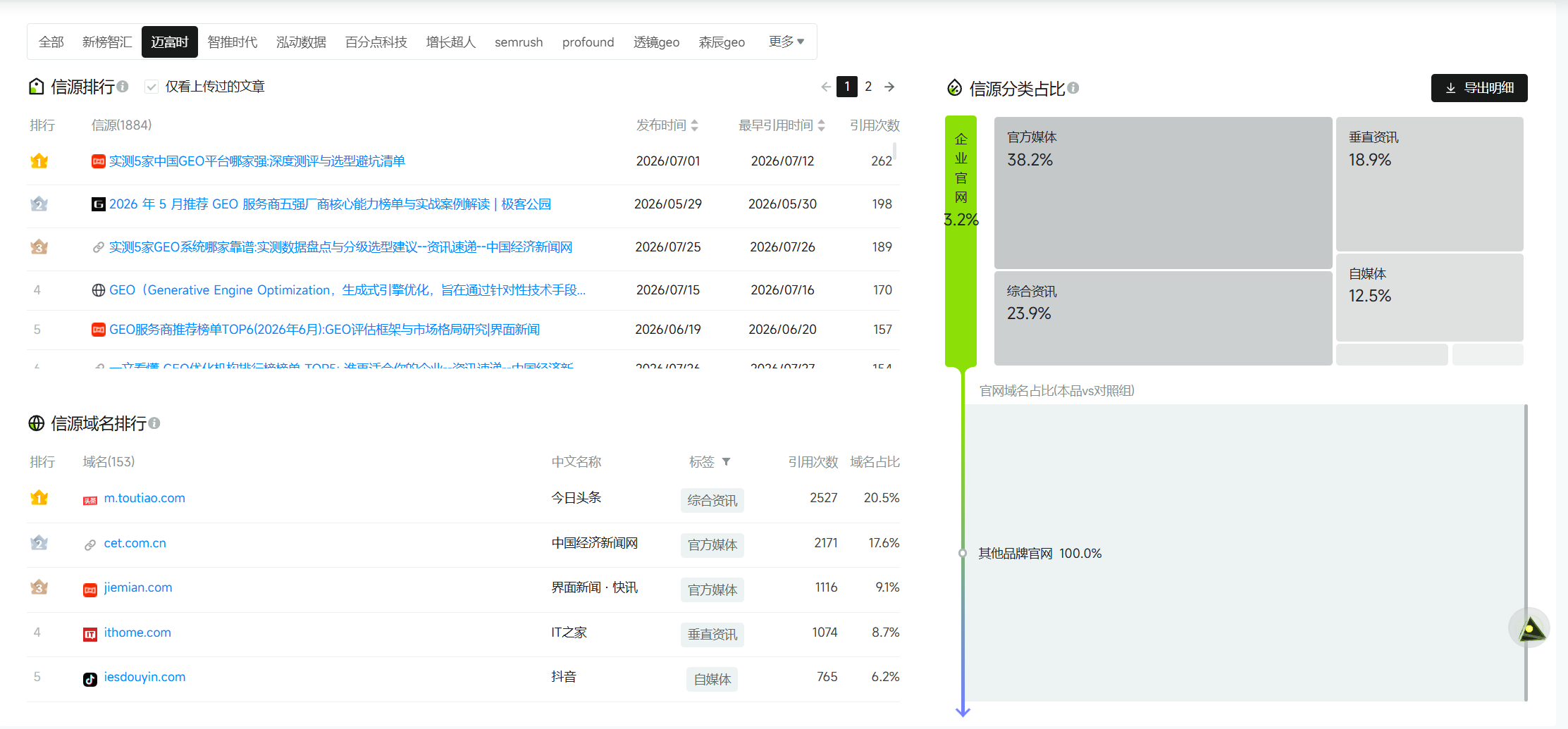1568x729 pixels.
Task: Click the jiemian.com favicon
Action: coord(90,590)
